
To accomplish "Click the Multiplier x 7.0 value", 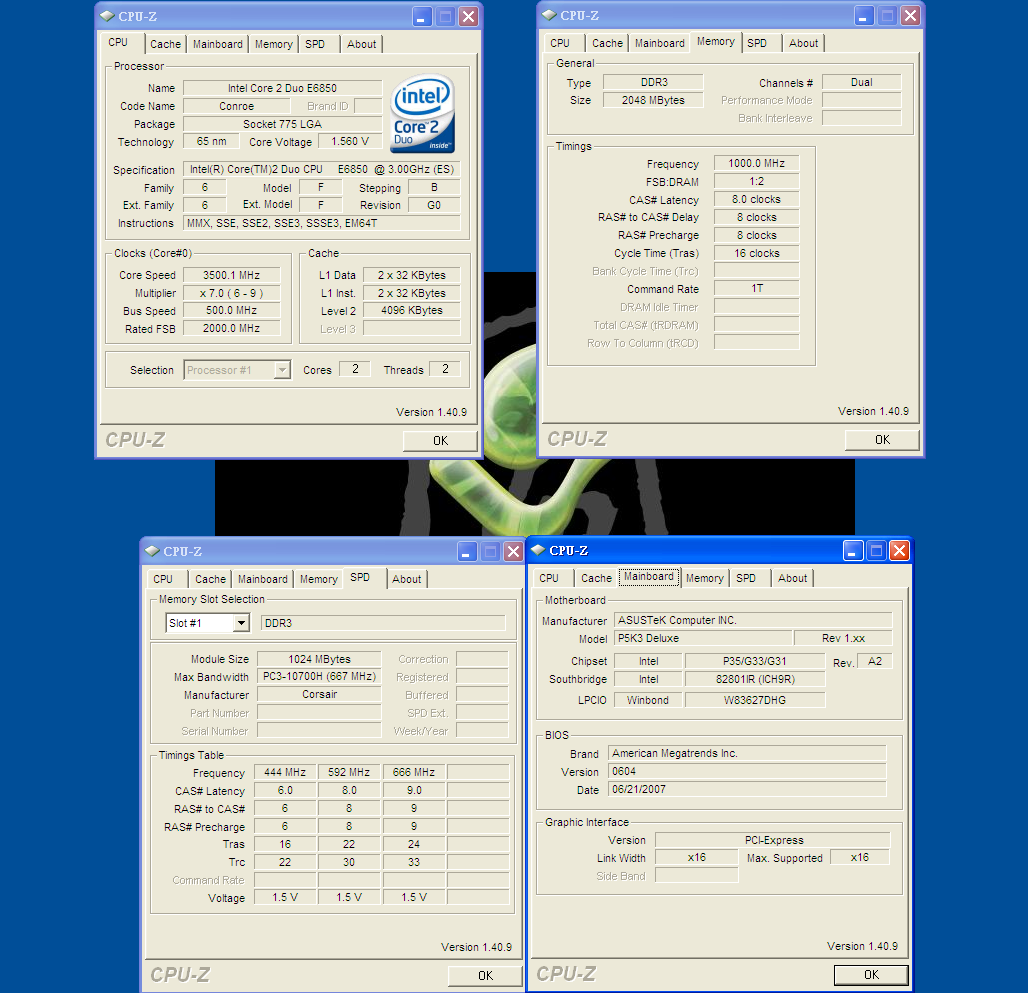I will tap(231, 293).
